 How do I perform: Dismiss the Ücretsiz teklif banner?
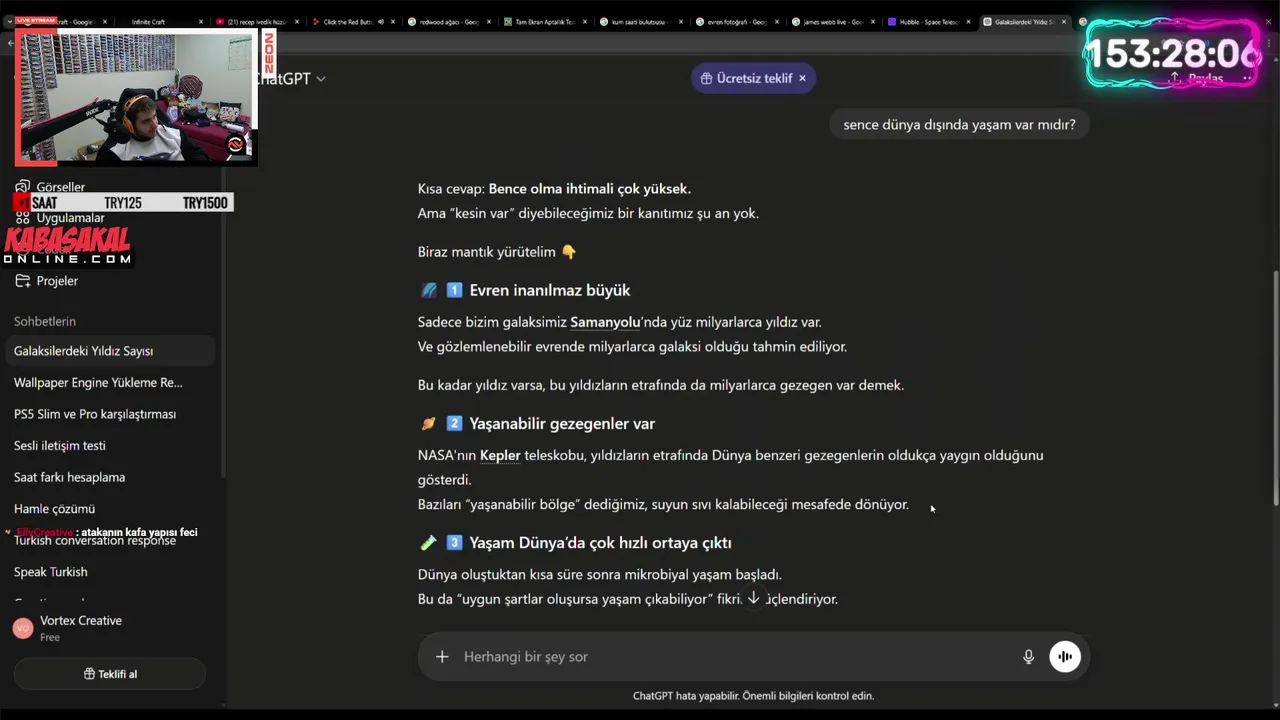click(x=802, y=78)
